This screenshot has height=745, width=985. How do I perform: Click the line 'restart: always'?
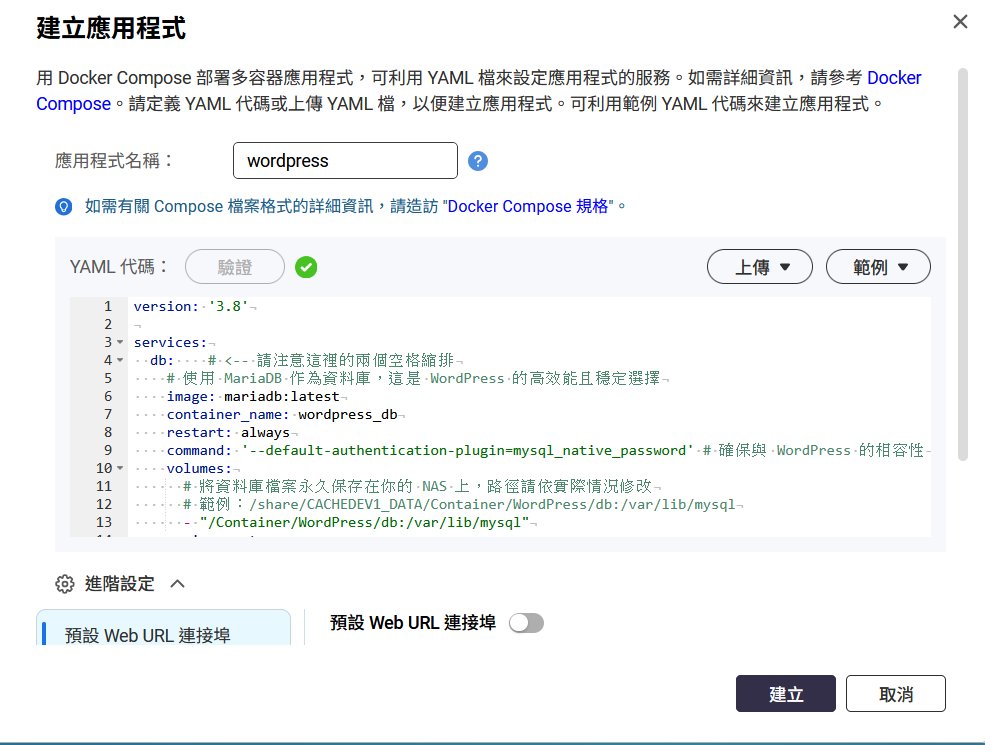click(228, 433)
